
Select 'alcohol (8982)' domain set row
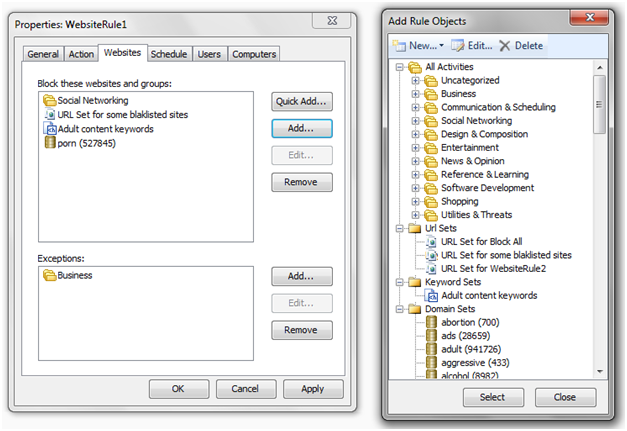point(470,375)
